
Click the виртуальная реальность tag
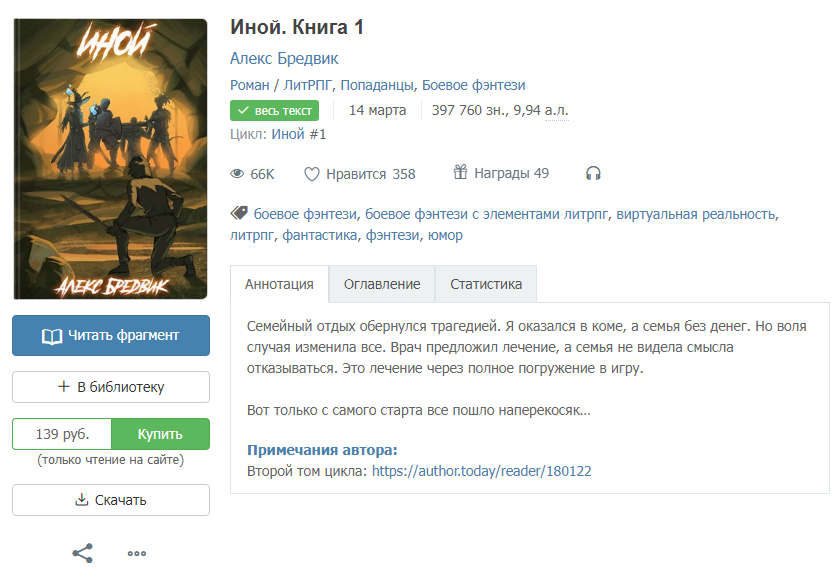tap(695, 214)
